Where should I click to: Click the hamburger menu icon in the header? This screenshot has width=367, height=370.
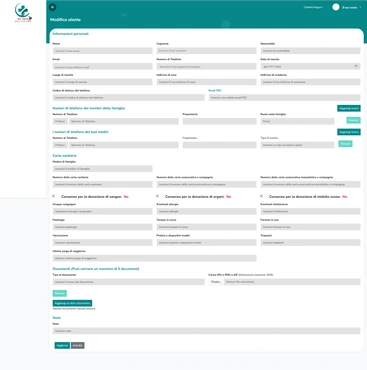coord(52,7)
